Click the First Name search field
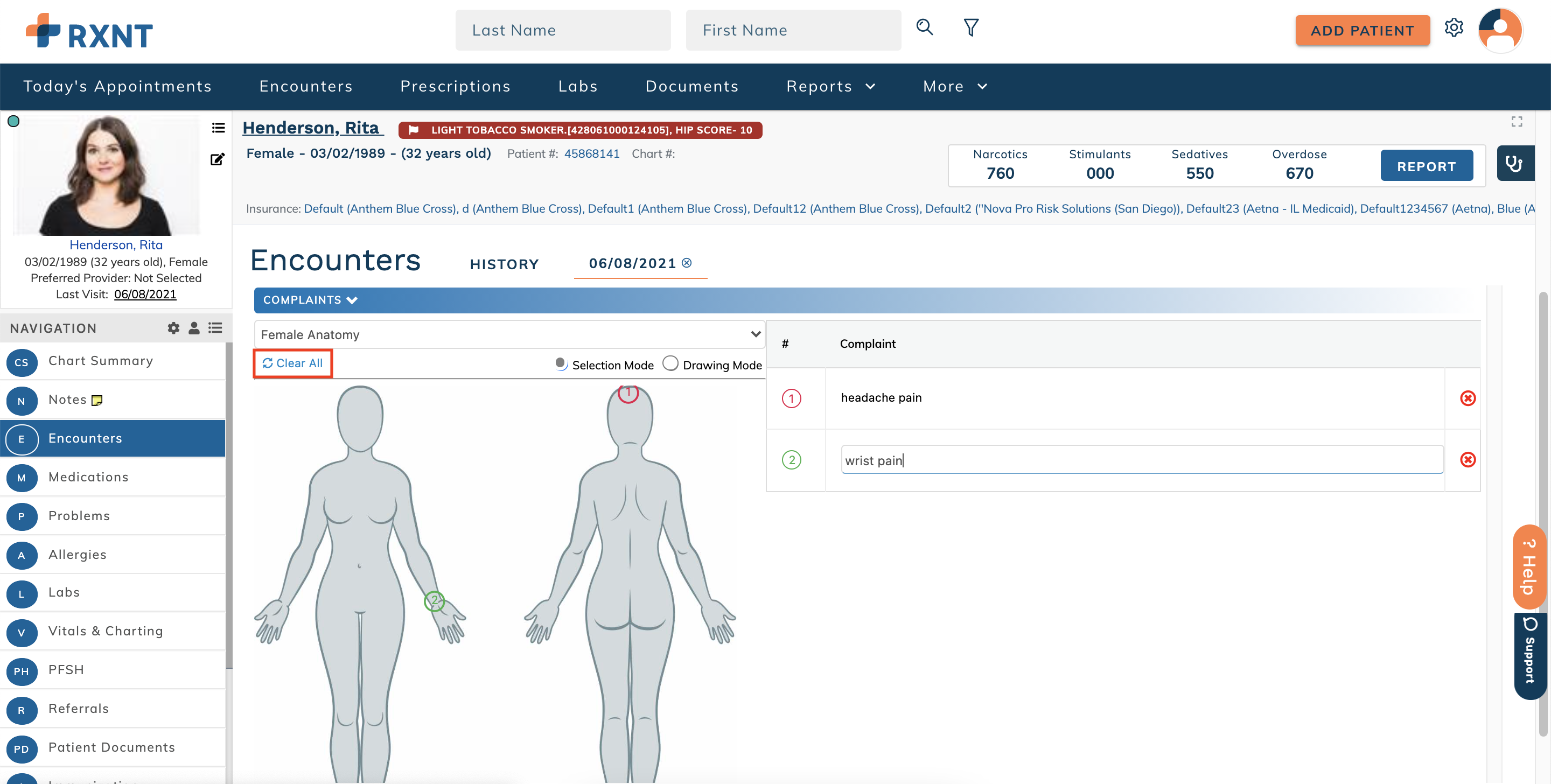Screen dimensions: 1551x784 (x=793, y=30)
